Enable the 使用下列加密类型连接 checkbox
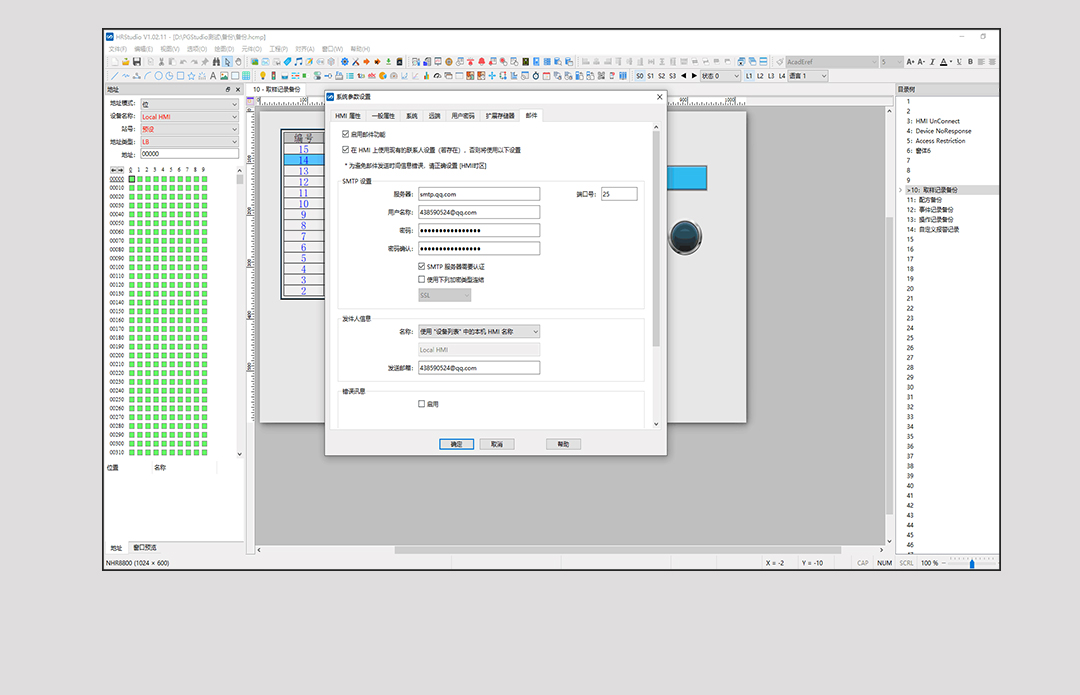The image size is (1080, 695). (421, 280)
